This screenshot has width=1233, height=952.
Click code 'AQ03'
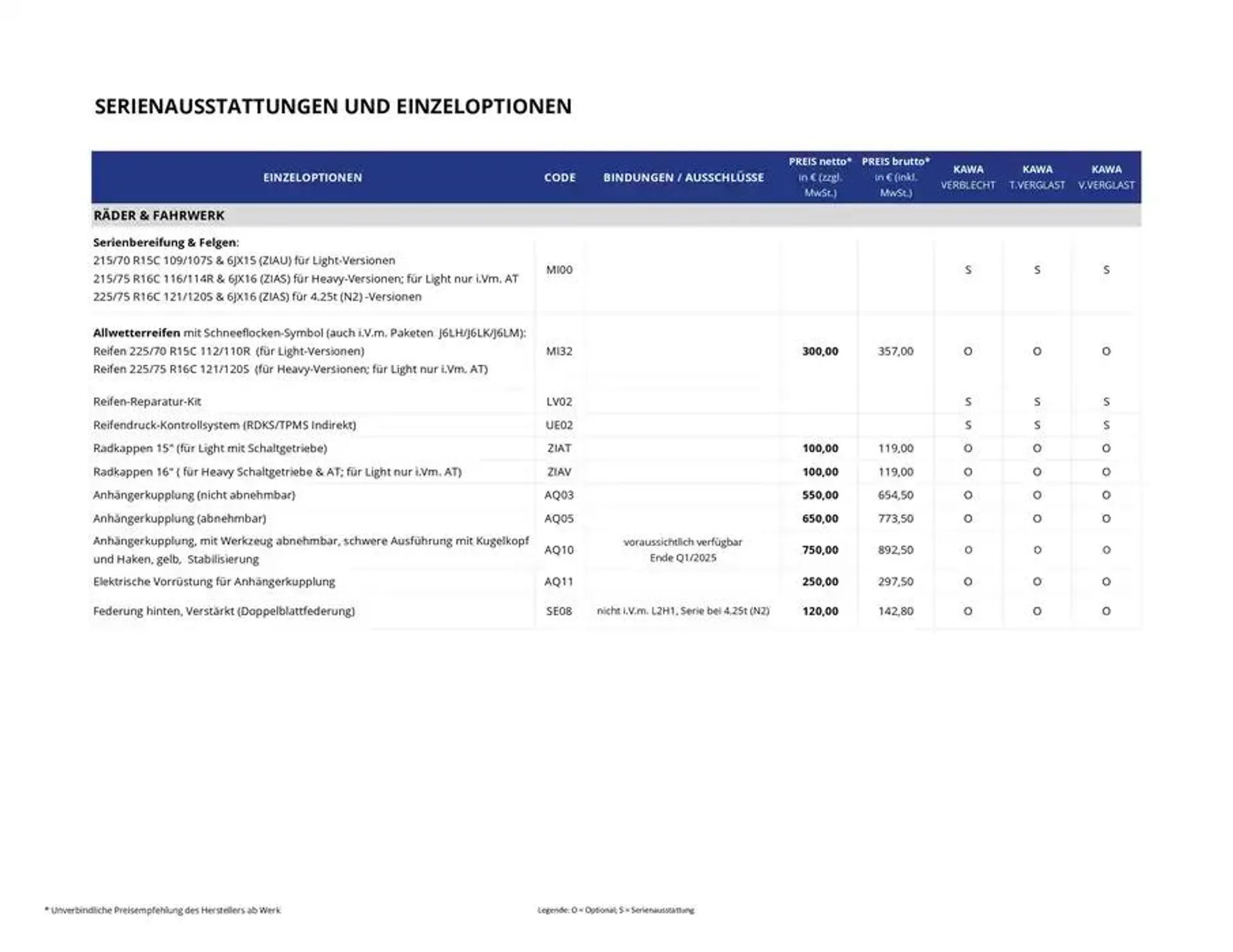(x=559, y=495)
